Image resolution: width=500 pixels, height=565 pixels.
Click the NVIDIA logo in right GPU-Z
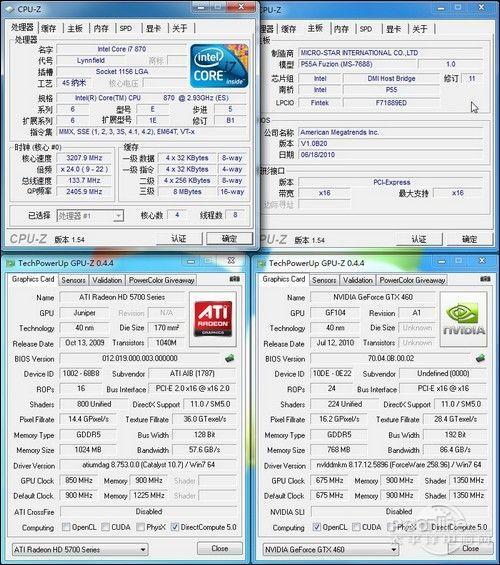[464, 319]
